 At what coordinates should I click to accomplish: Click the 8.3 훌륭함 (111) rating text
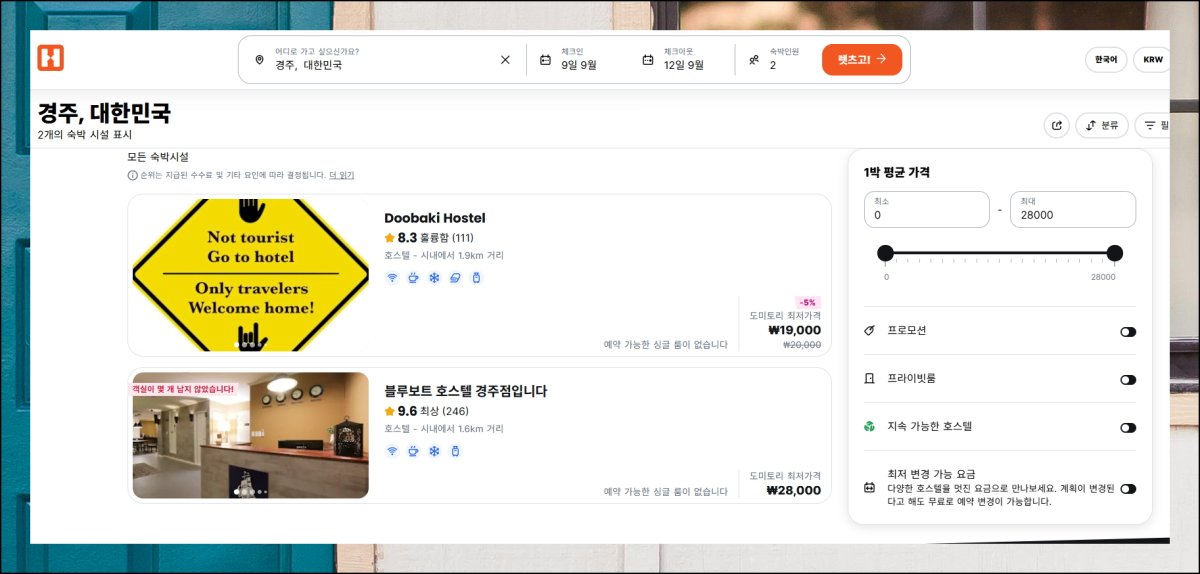tap(435, 238)
